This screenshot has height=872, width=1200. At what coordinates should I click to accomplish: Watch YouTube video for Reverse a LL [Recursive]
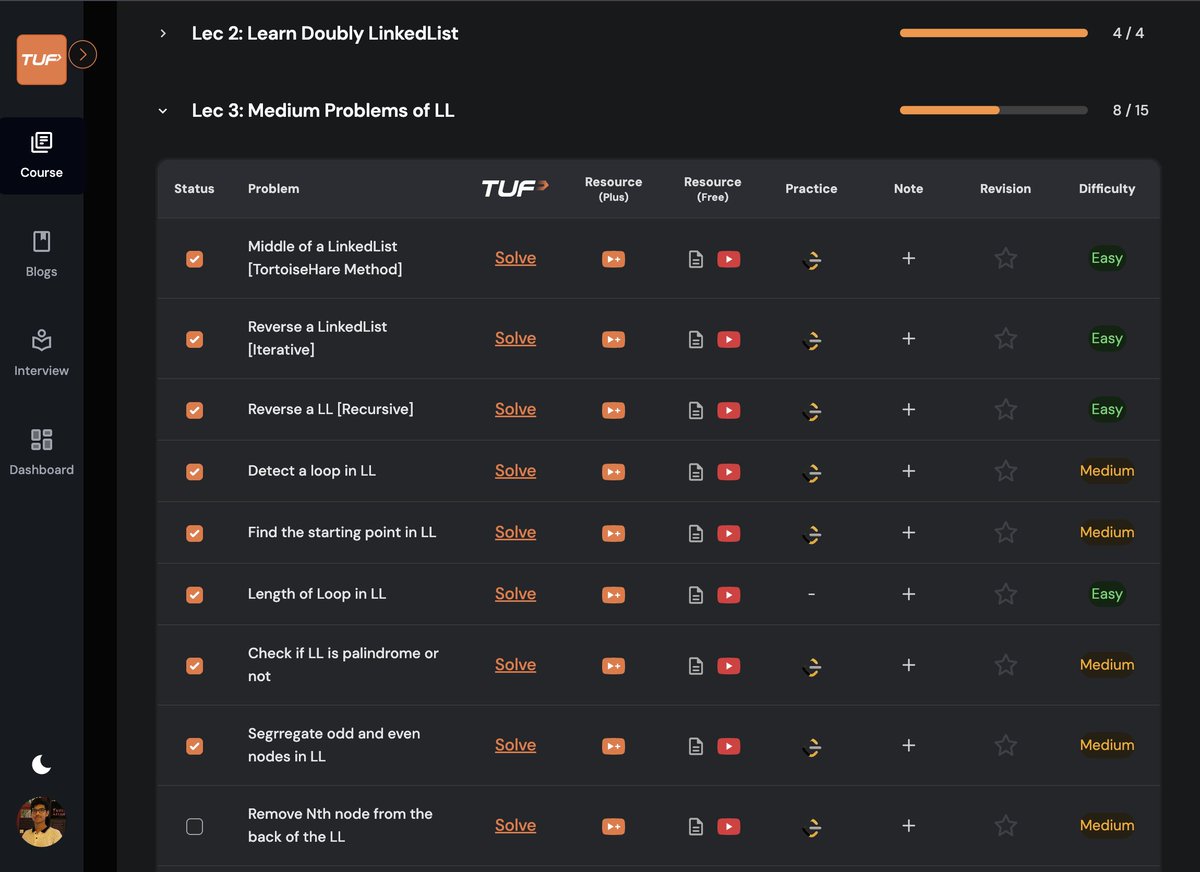point(729,410)
